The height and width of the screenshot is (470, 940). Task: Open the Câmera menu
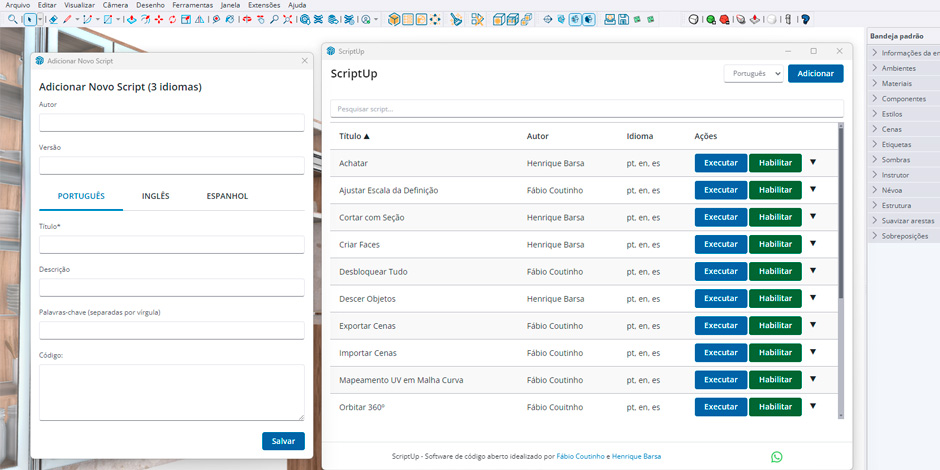(x=115, y=5)
